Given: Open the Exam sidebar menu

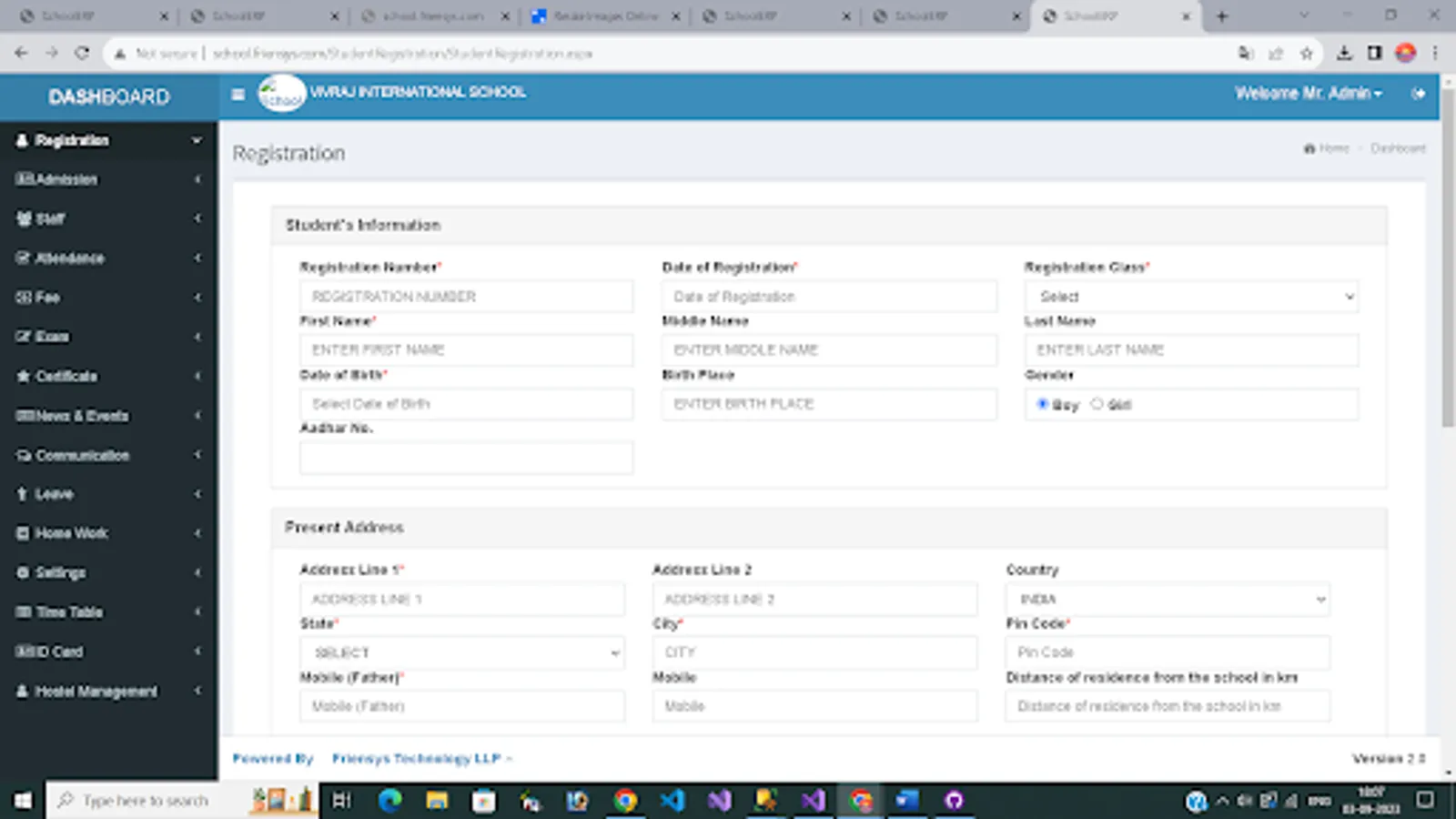Looking at the screenshot, I should tap(109, 337).
